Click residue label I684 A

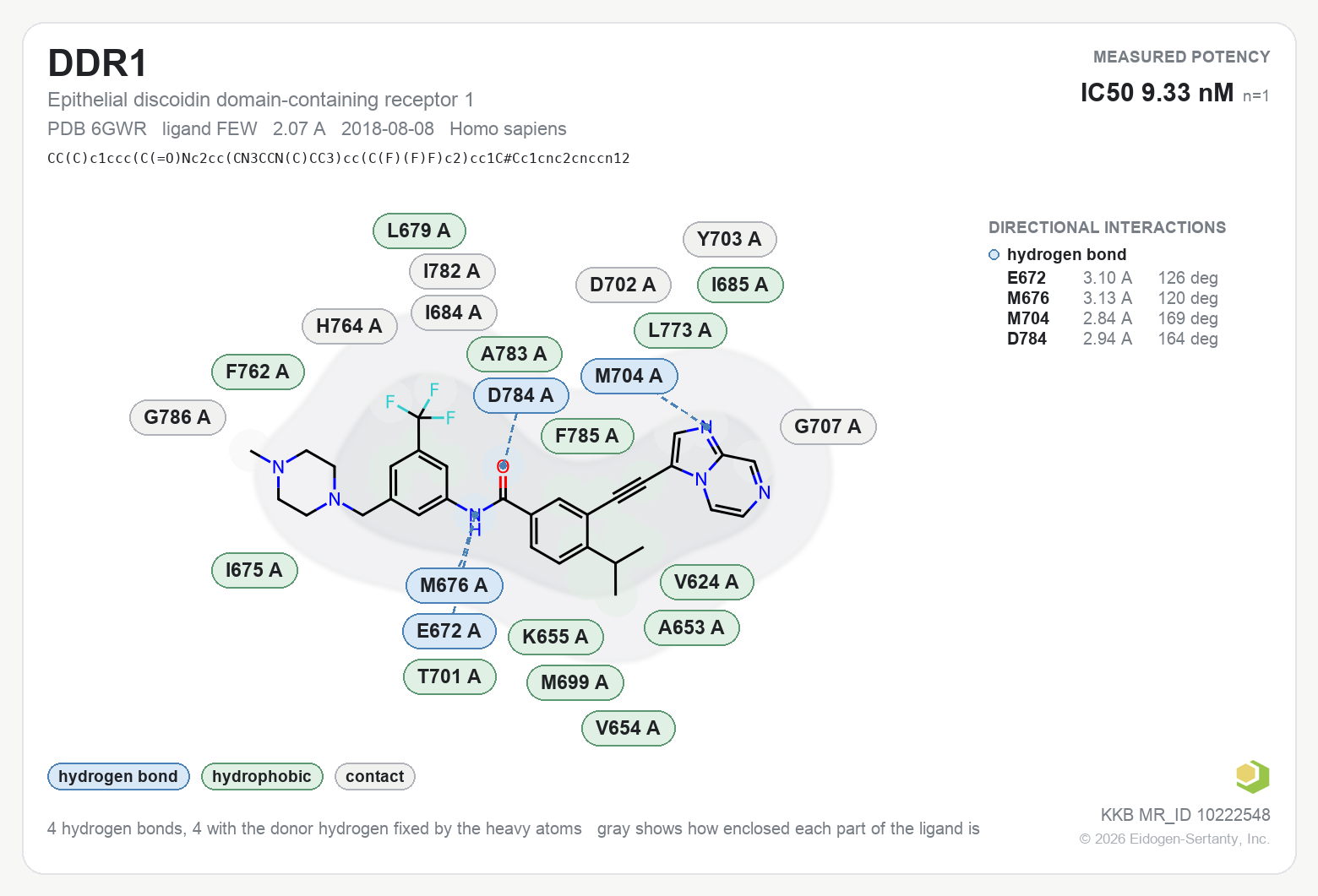(454, 312)
